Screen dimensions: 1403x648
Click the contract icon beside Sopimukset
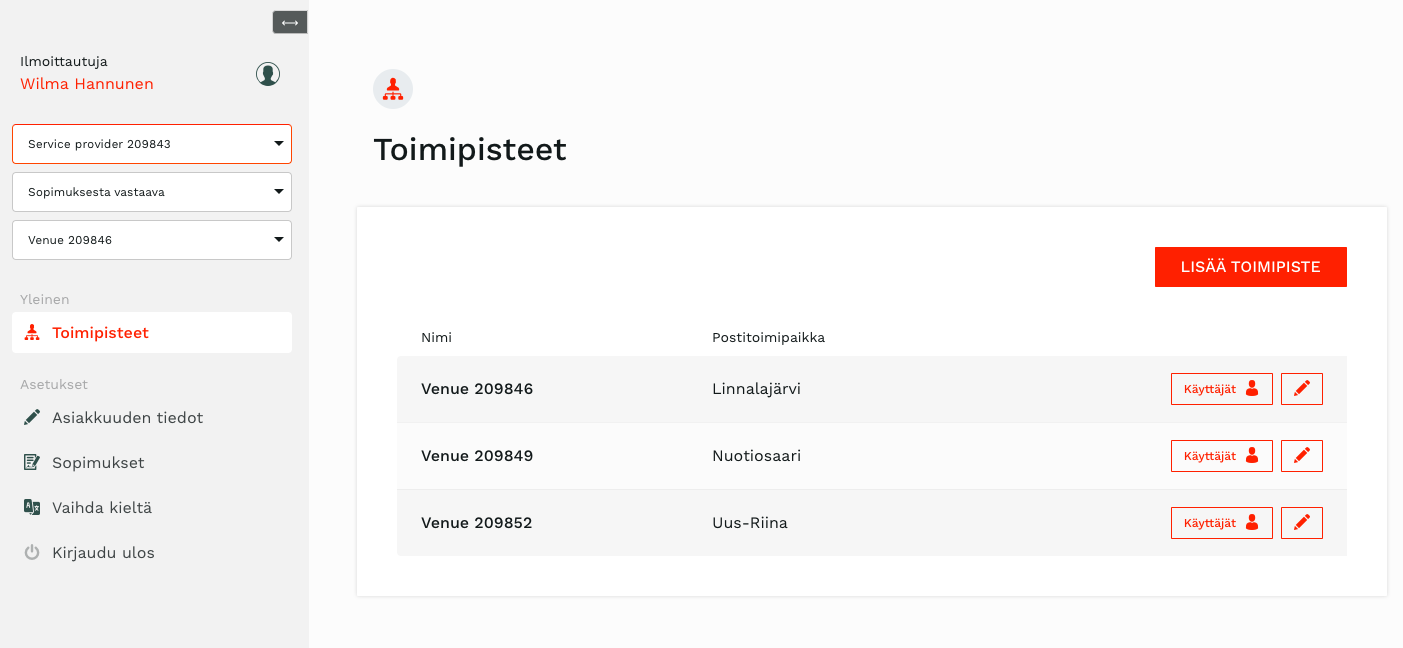(32, 462)
